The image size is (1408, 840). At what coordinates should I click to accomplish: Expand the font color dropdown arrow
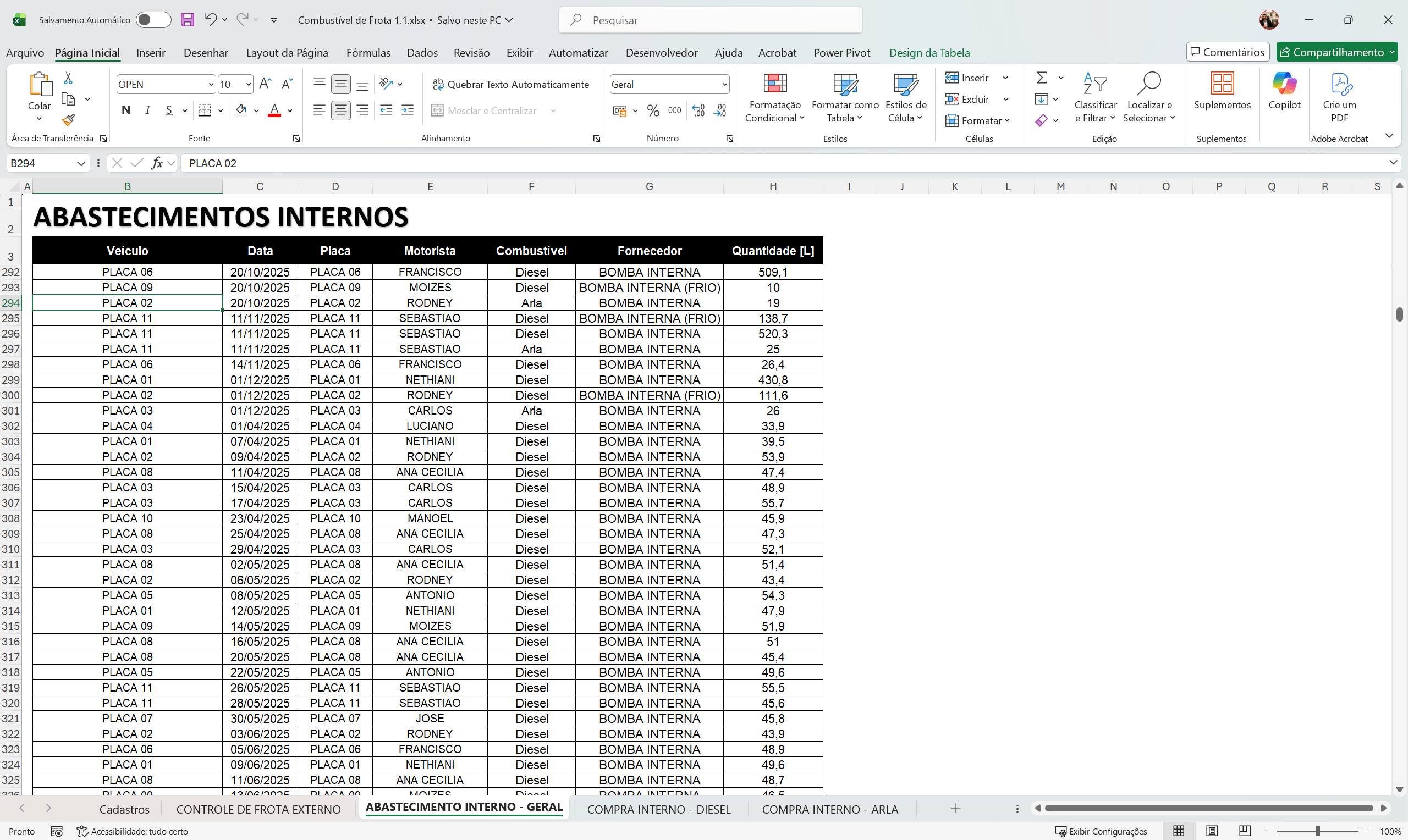290,110
